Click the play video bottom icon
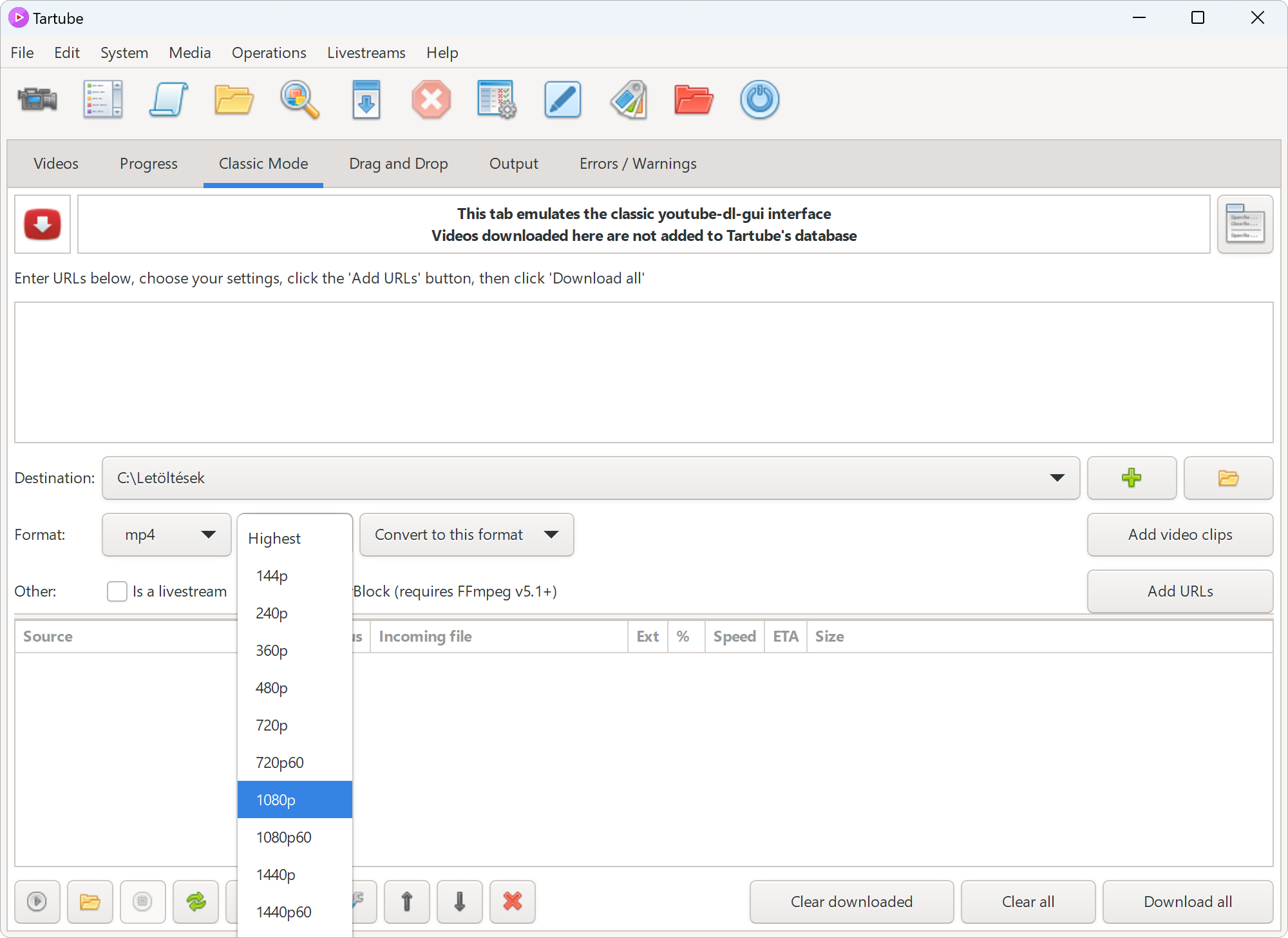 37,901
